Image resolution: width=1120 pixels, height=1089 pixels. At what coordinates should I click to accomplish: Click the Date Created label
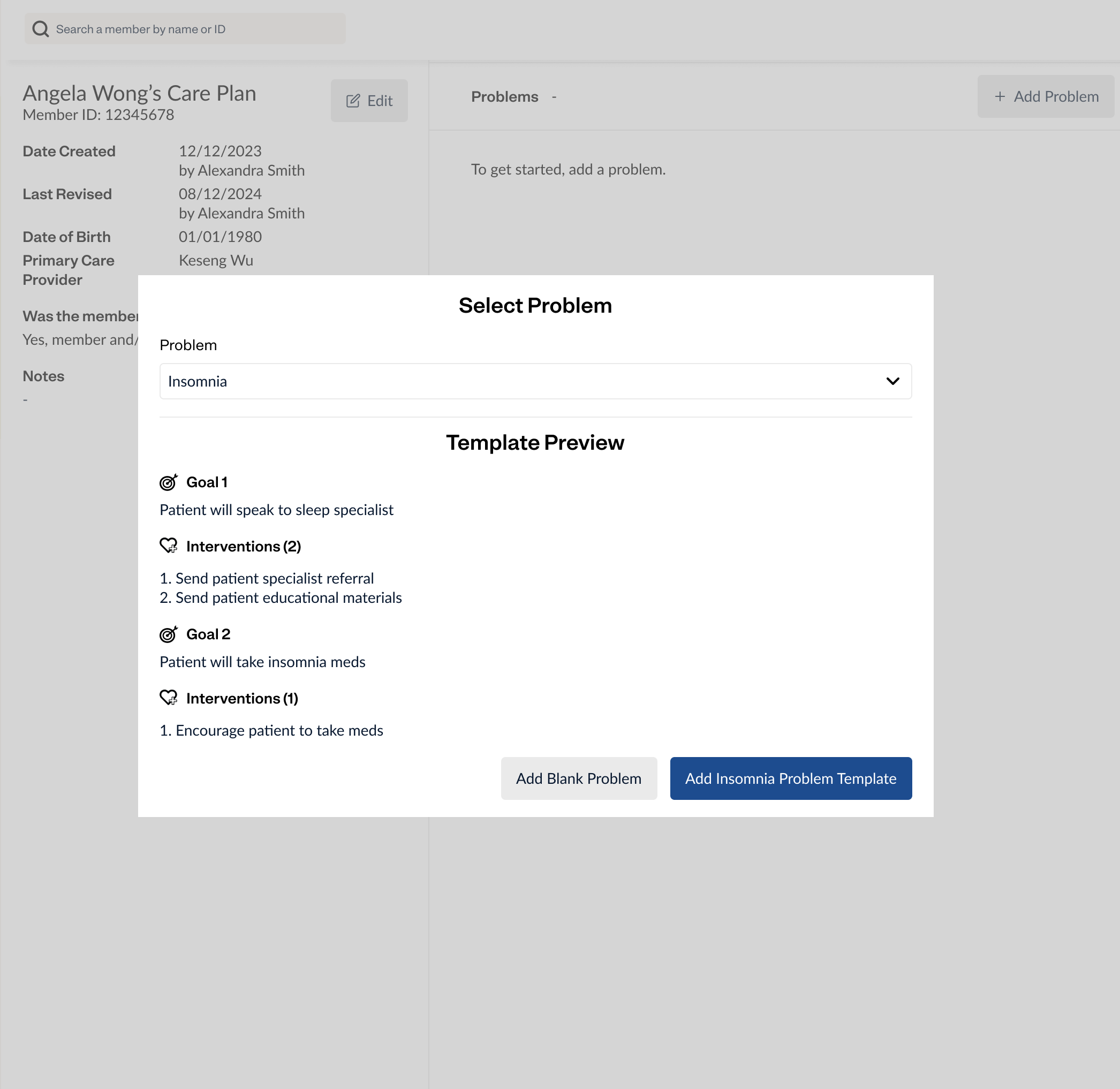pos(69,151)
